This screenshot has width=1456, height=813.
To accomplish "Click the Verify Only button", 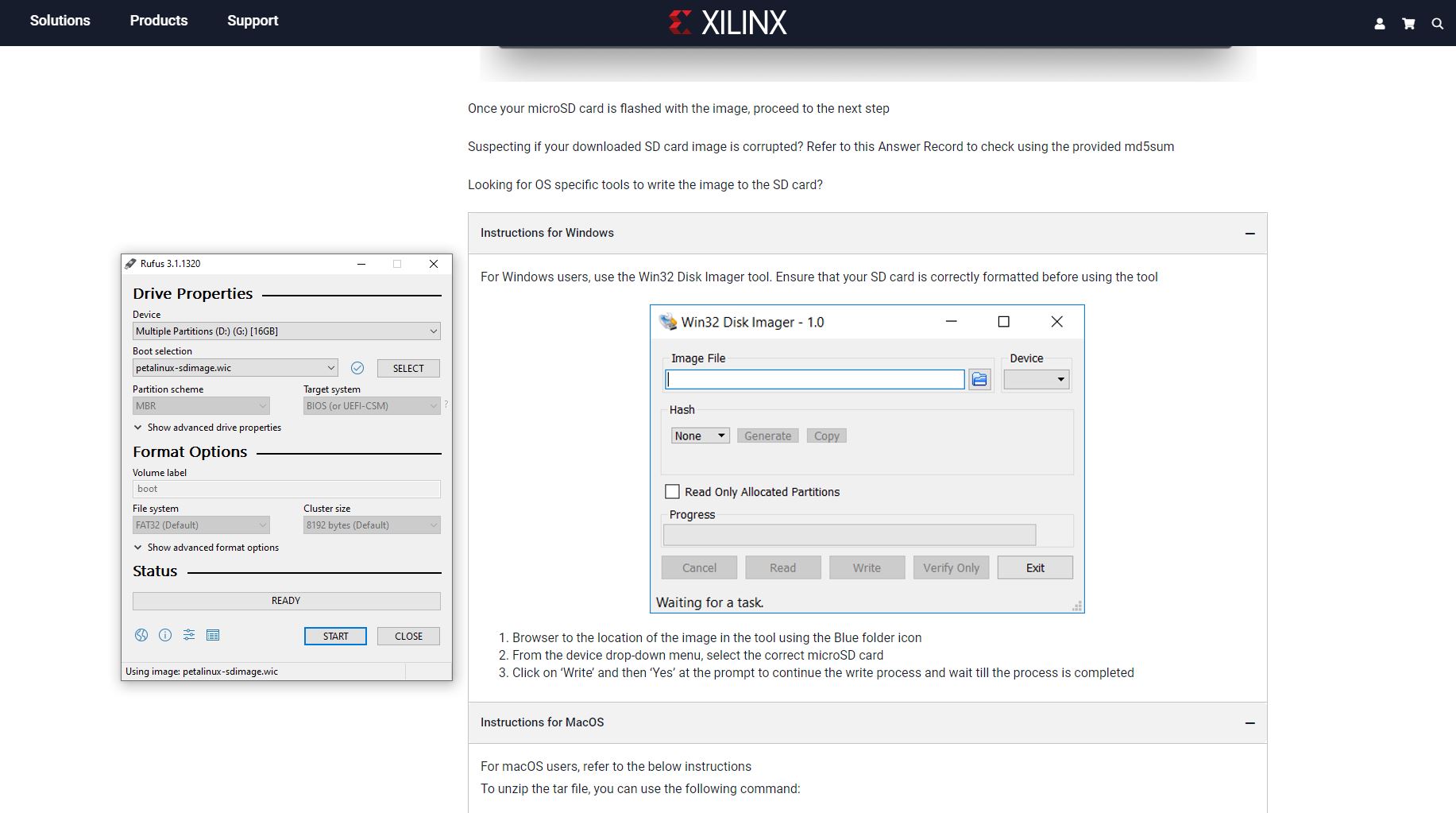I will pyautogui.click(x=951, y=567).
